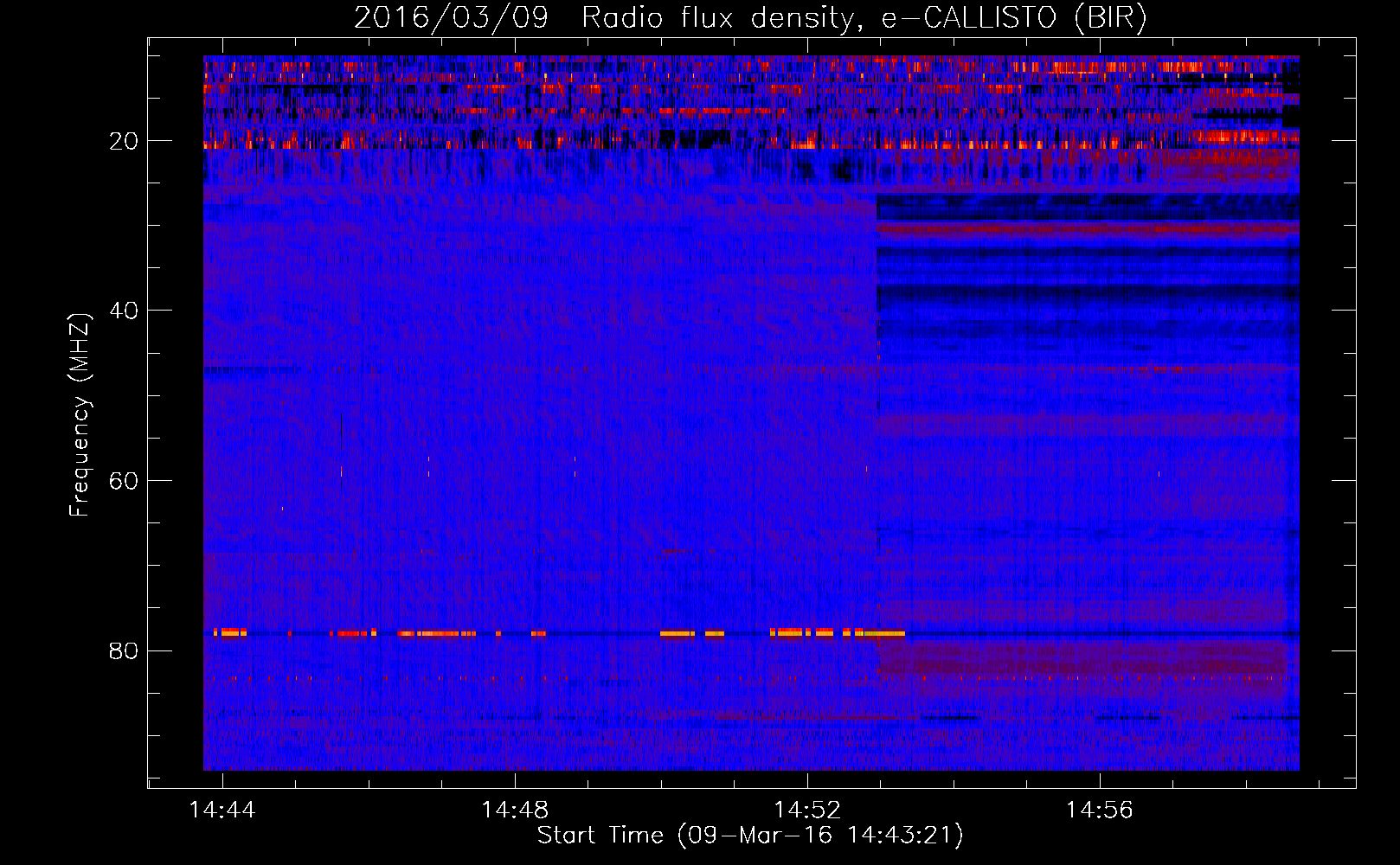The width and height of the screenshot is (1400, 865).
Task: Click the 40 MHz frequency tick label
Action: tap(124, 311)
